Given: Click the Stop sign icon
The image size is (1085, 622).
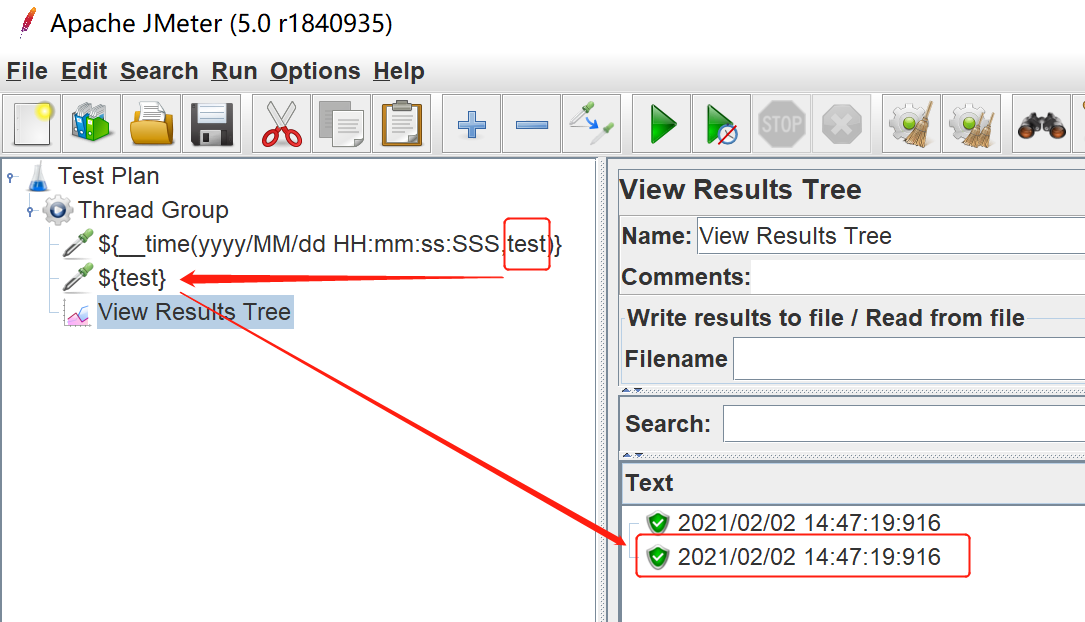Looking at the screenshot, I should coord(782,124).
